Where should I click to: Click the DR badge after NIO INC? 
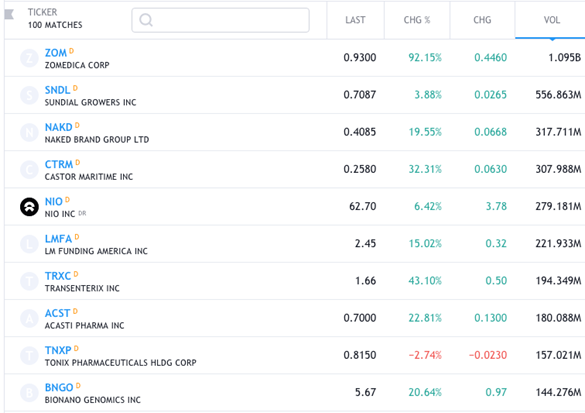(x=82, y=213)
